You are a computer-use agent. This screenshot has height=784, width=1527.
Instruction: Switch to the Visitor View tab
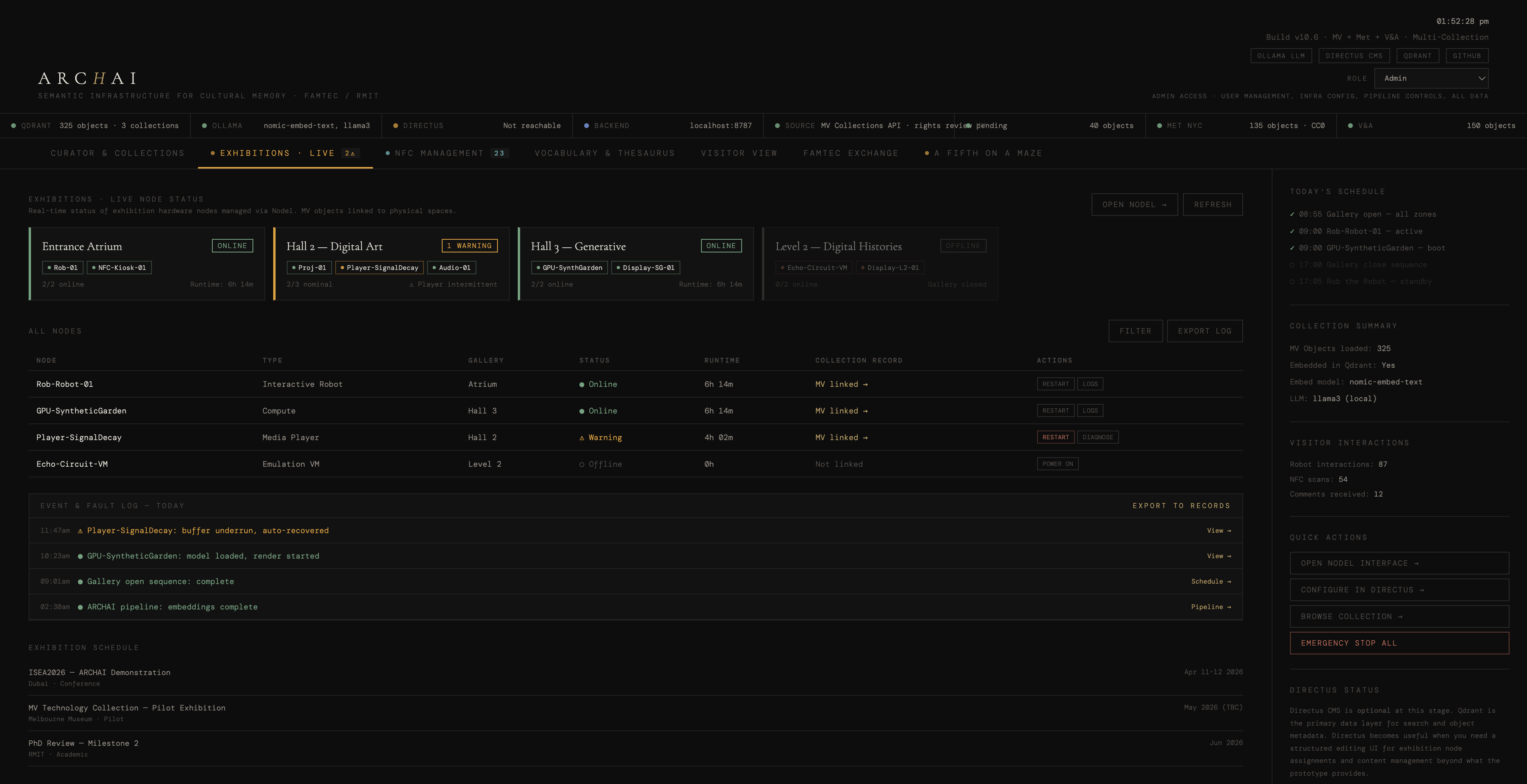click(738, 153)
